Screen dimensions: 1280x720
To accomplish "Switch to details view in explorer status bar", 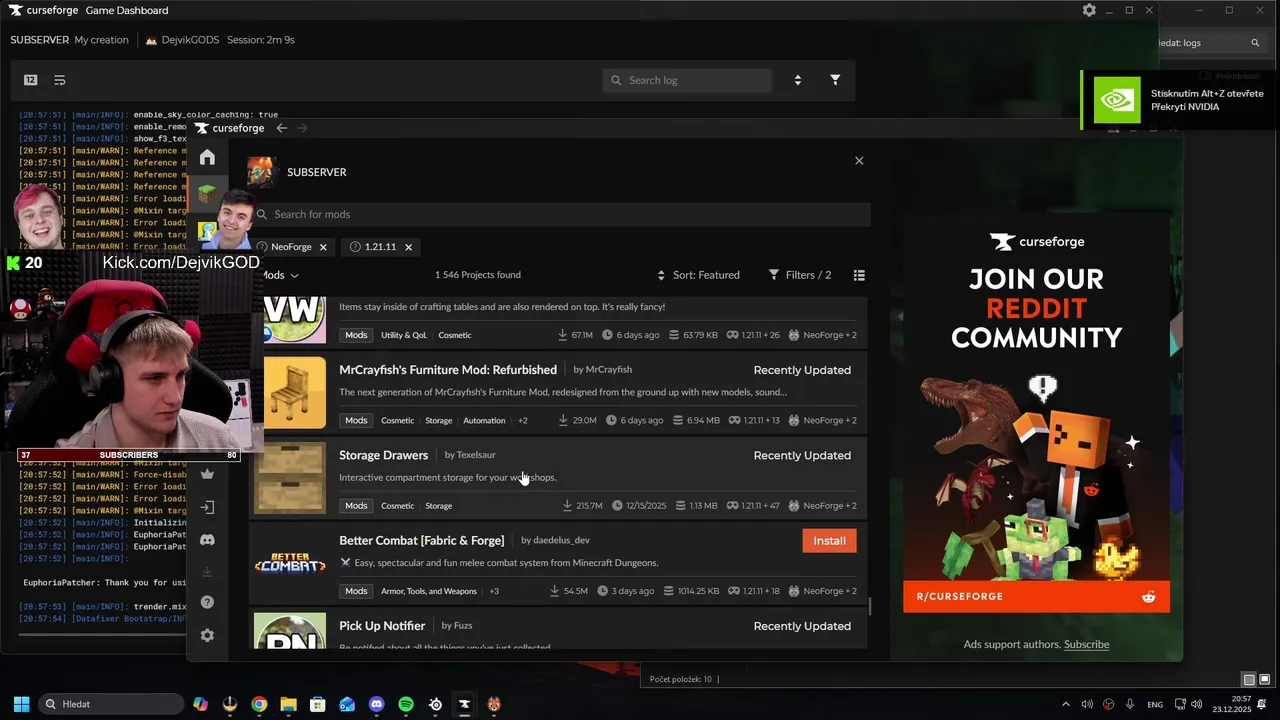I will tap(1249, 680).
